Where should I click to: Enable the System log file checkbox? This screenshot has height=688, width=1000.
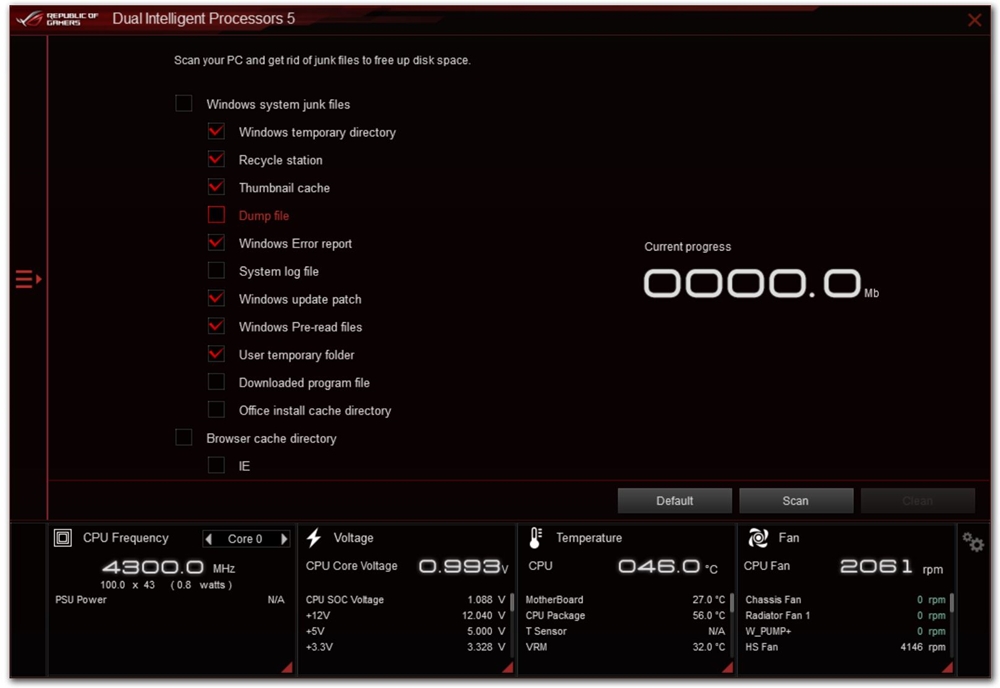pos(216,271)
